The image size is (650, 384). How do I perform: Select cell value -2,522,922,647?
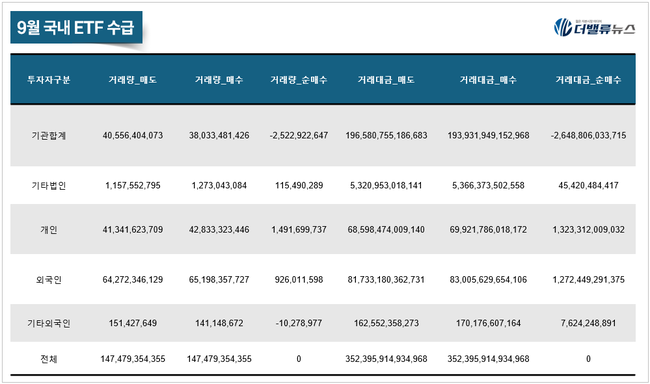tap(299, 136)
